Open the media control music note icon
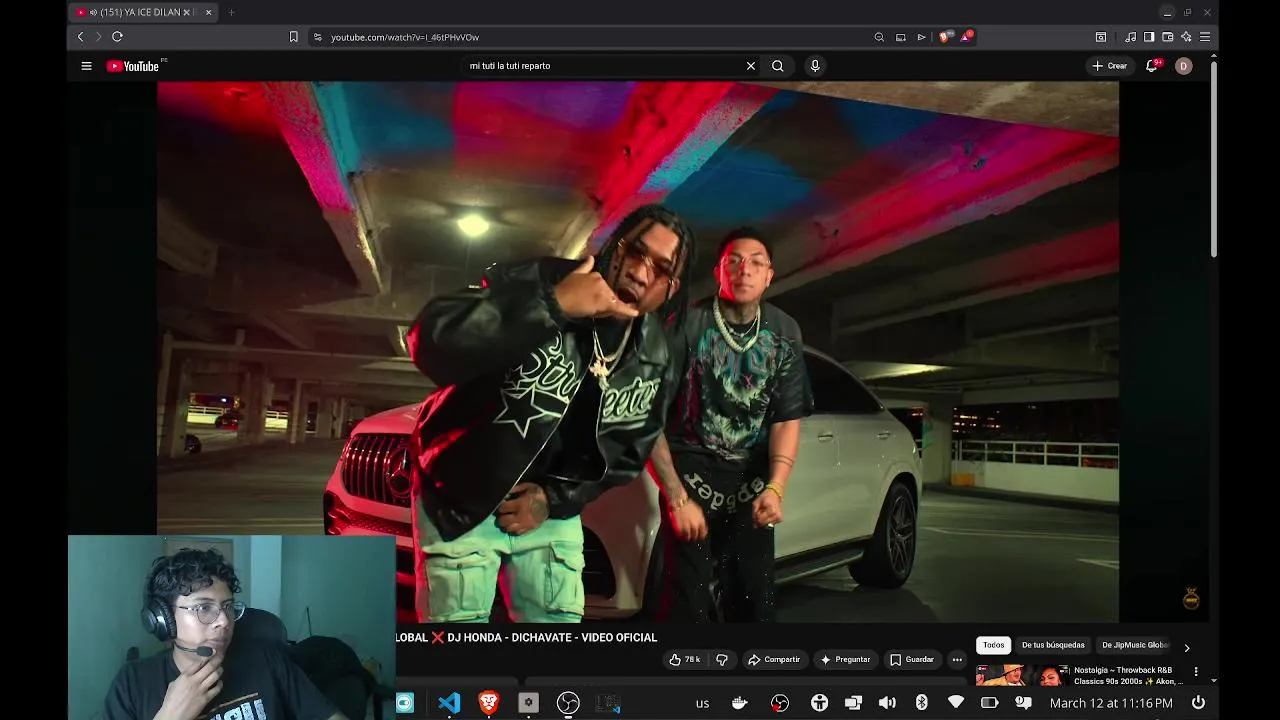The height and width of the screenshot is (720, 1280). click(1130, 37)
